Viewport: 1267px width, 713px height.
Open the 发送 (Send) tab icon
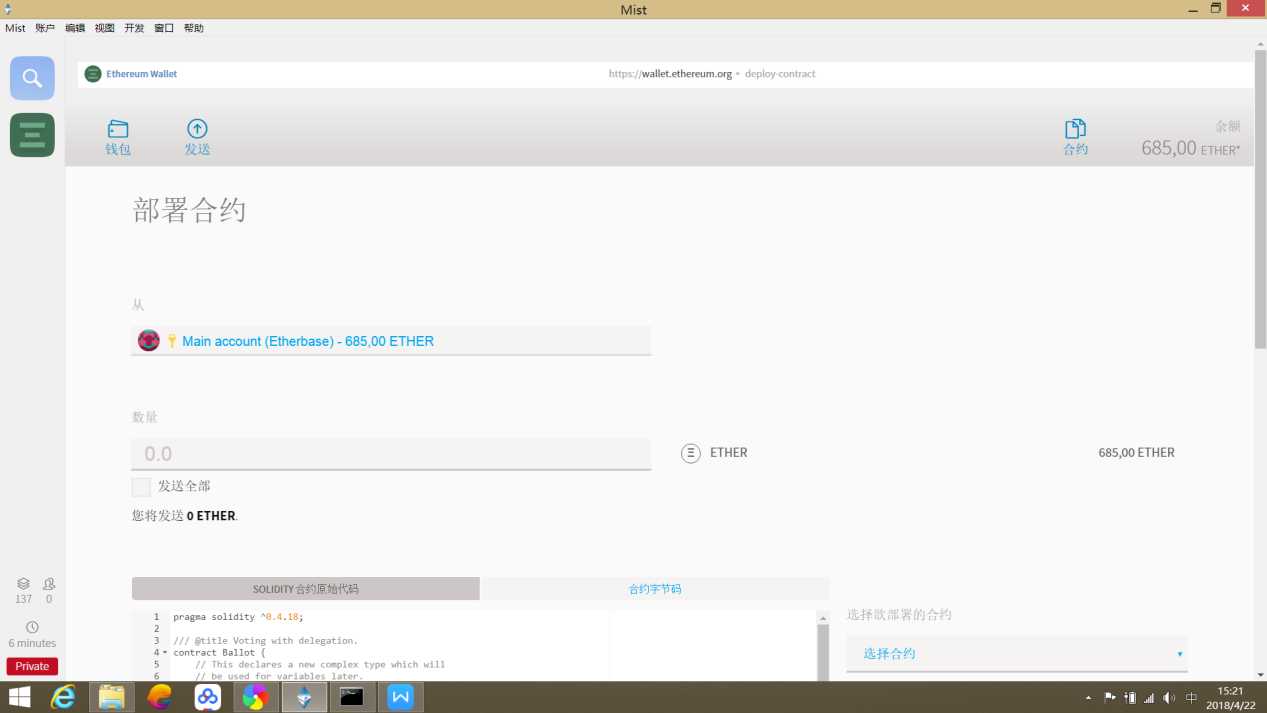(x=197, y=128)
